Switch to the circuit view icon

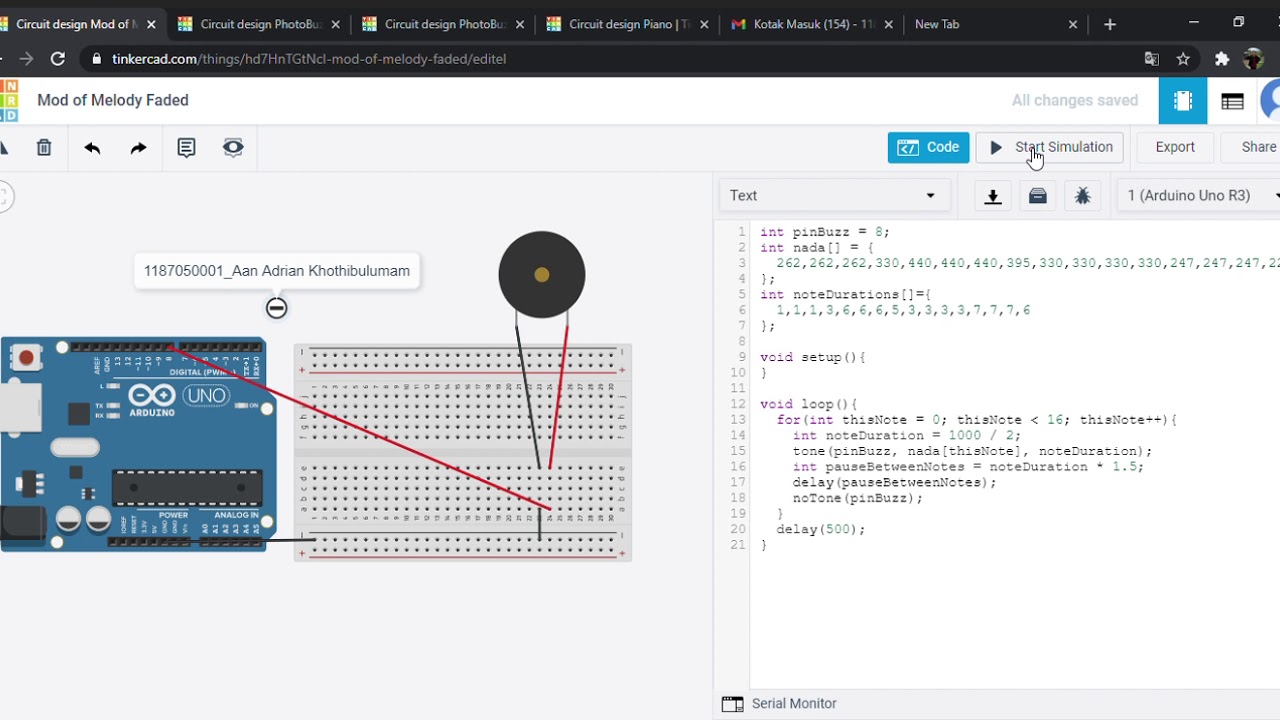pos(1183,101)
